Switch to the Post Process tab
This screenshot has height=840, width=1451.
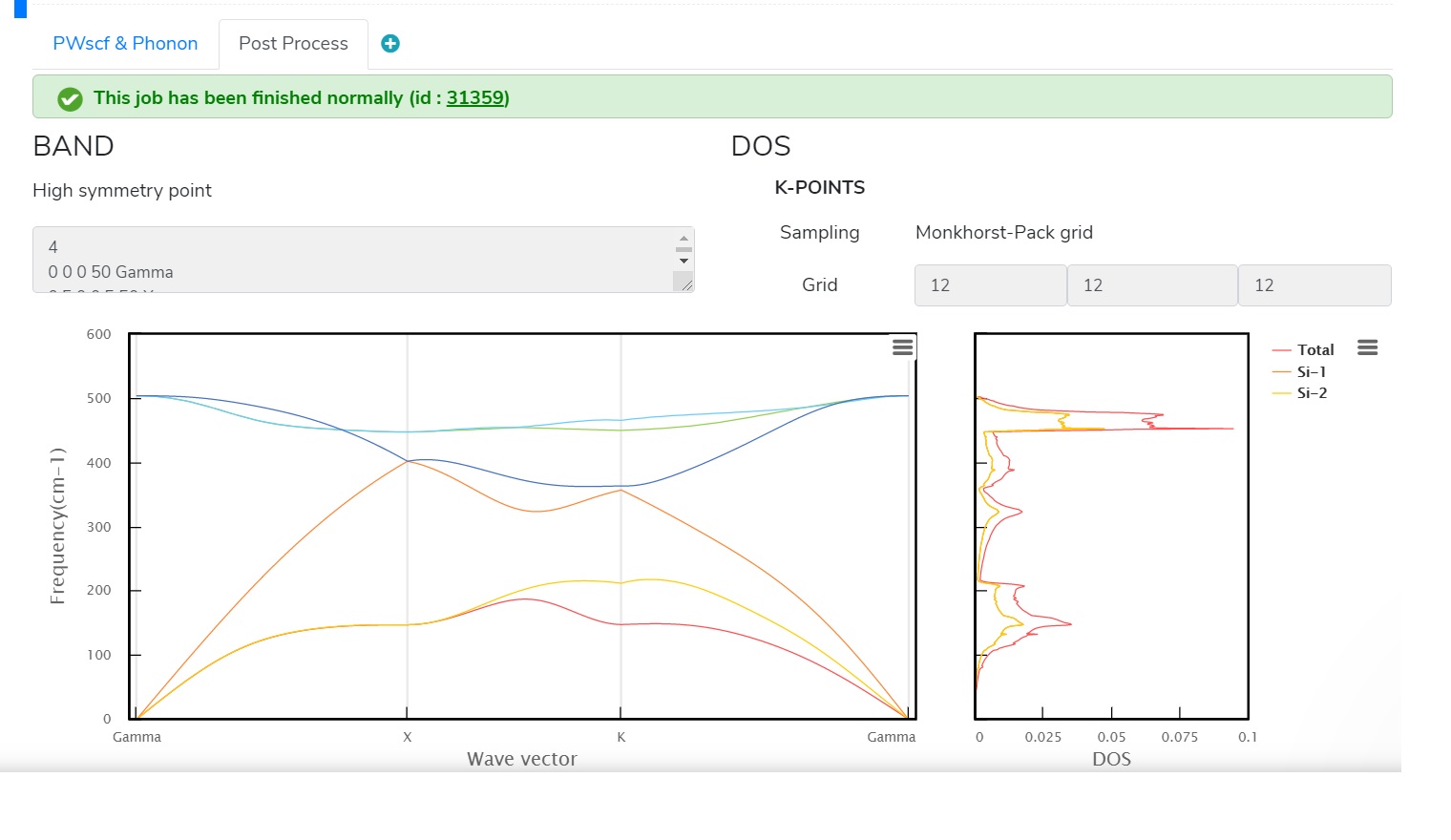click(x=292, y=43)
